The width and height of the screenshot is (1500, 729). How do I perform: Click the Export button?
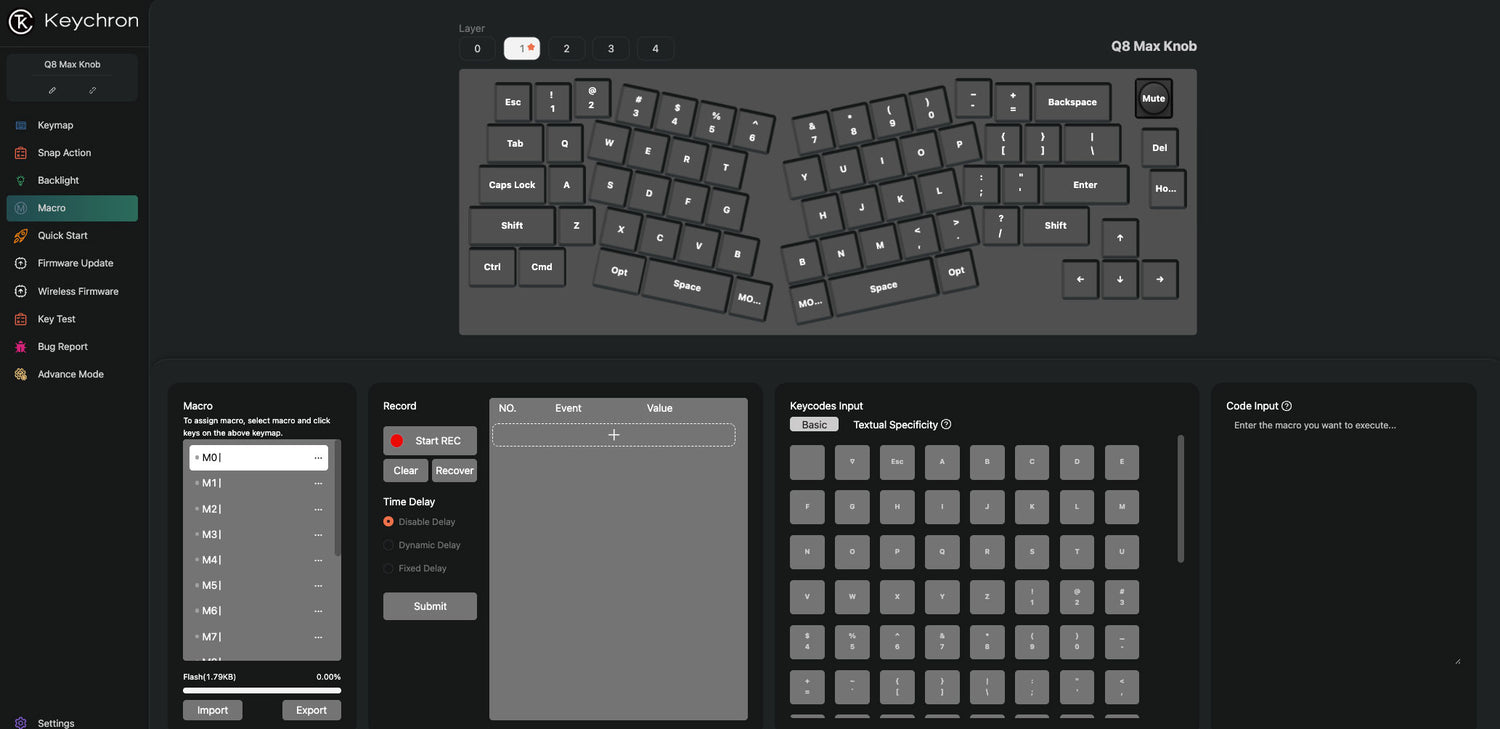pos(311,710)
